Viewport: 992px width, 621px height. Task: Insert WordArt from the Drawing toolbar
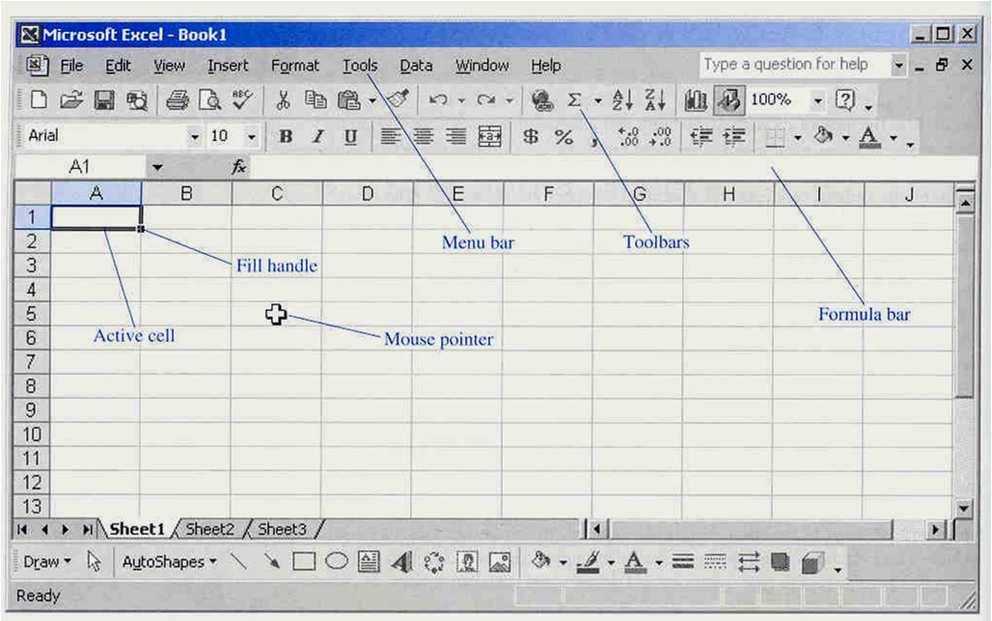click(x=402, y=562)
